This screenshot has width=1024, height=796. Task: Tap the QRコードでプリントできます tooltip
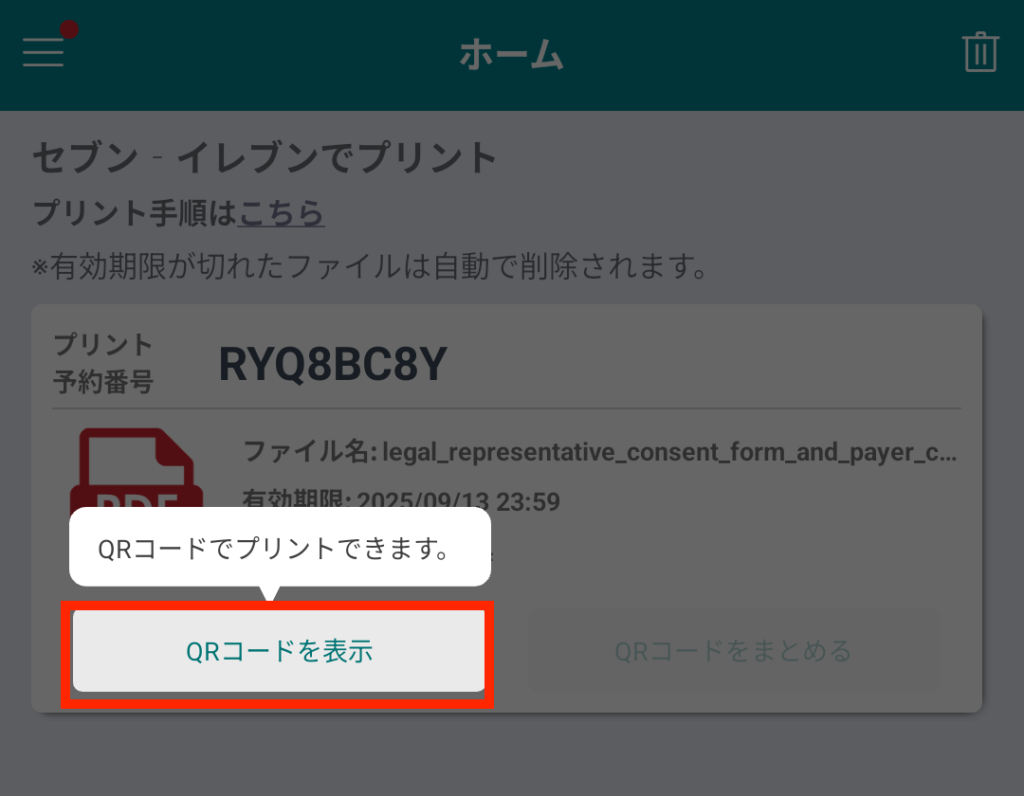coord(280,548)
